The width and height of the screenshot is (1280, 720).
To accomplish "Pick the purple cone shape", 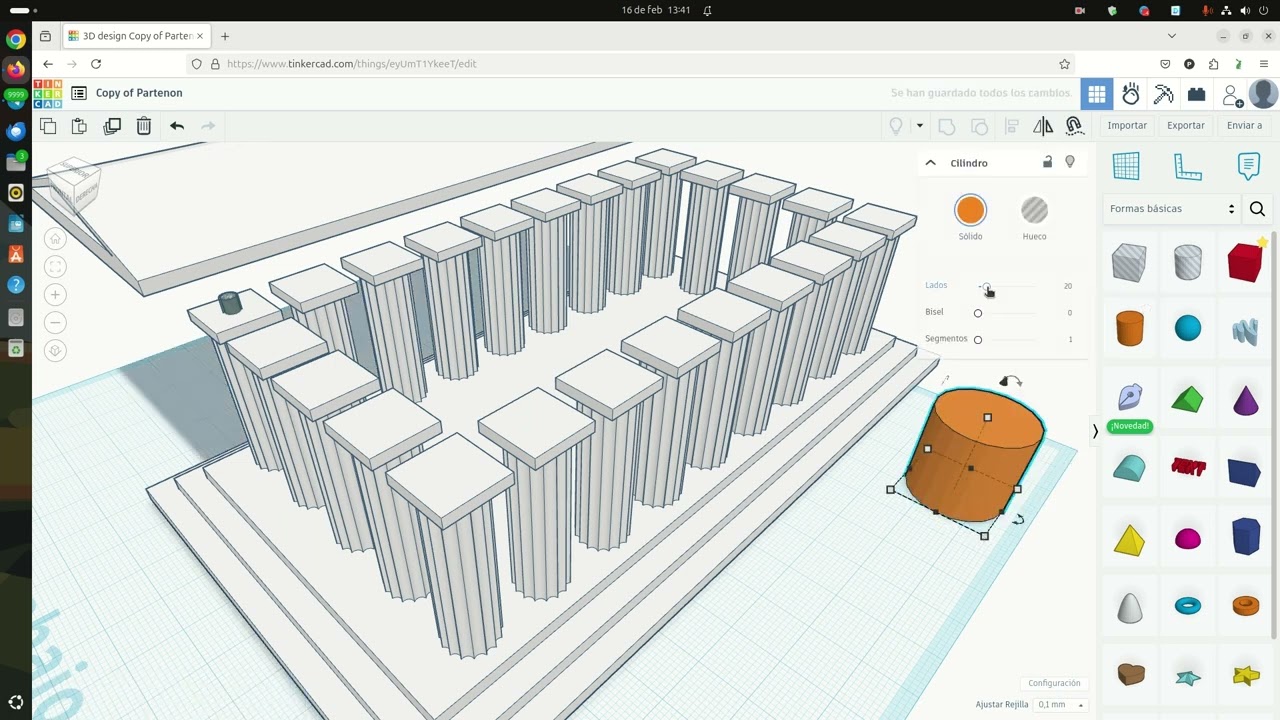I will point(1246,400).
